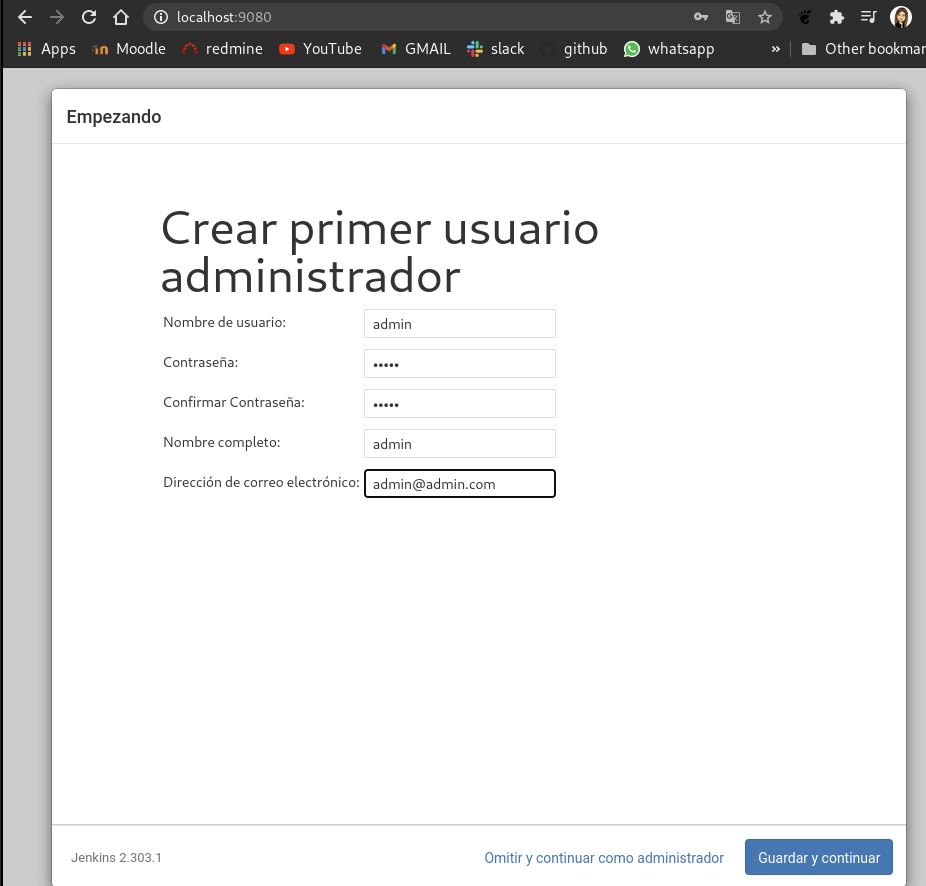Open the reading list icon
The width and height of the screenshot is (926, 886).
868,17
